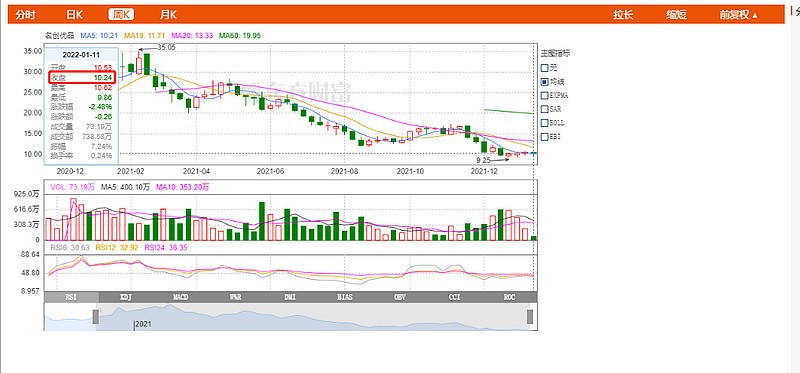Check the 无 main indicator option

tap(544, 67)
